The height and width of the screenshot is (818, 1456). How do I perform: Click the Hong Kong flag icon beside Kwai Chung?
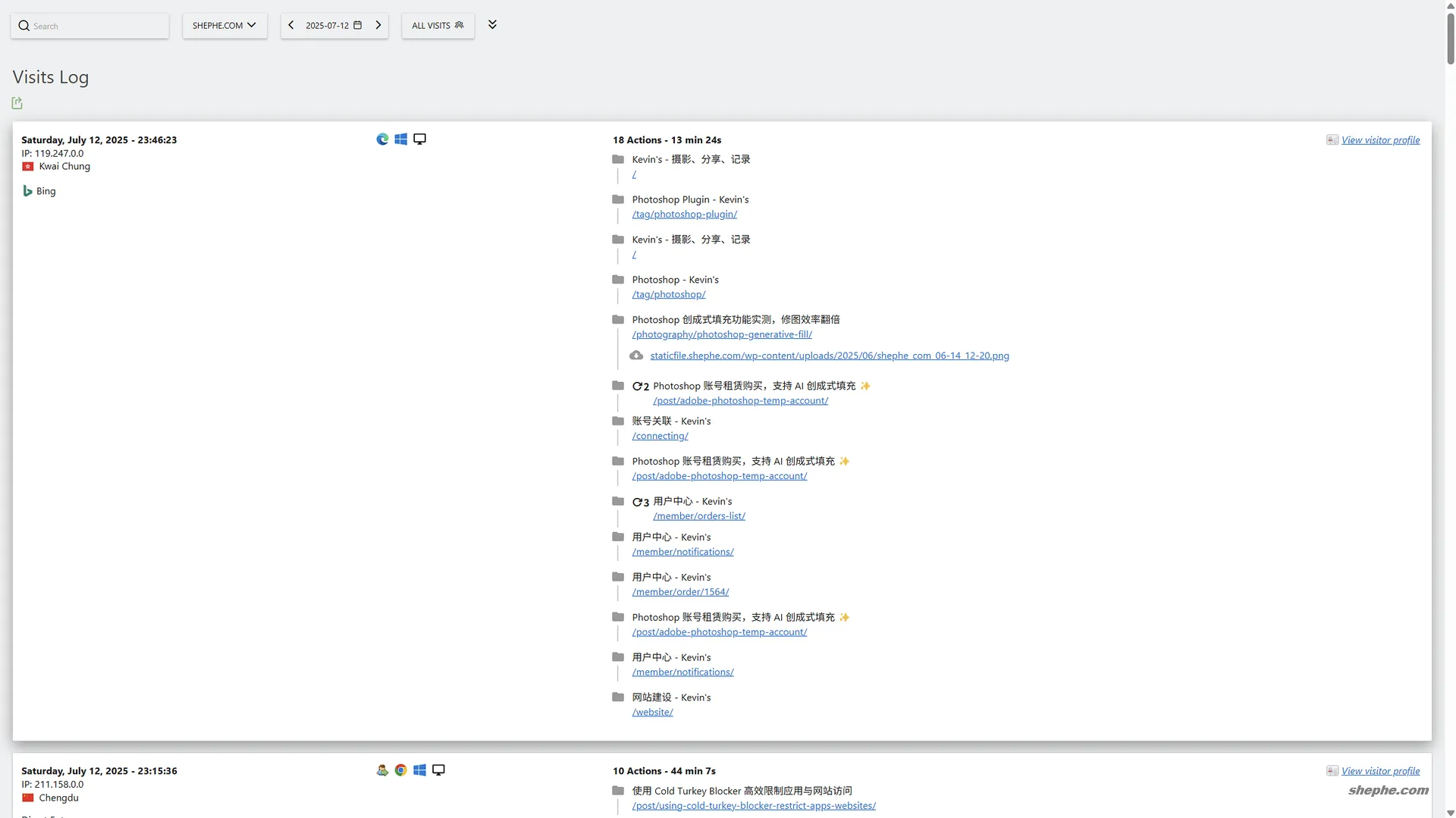(28, 167)
